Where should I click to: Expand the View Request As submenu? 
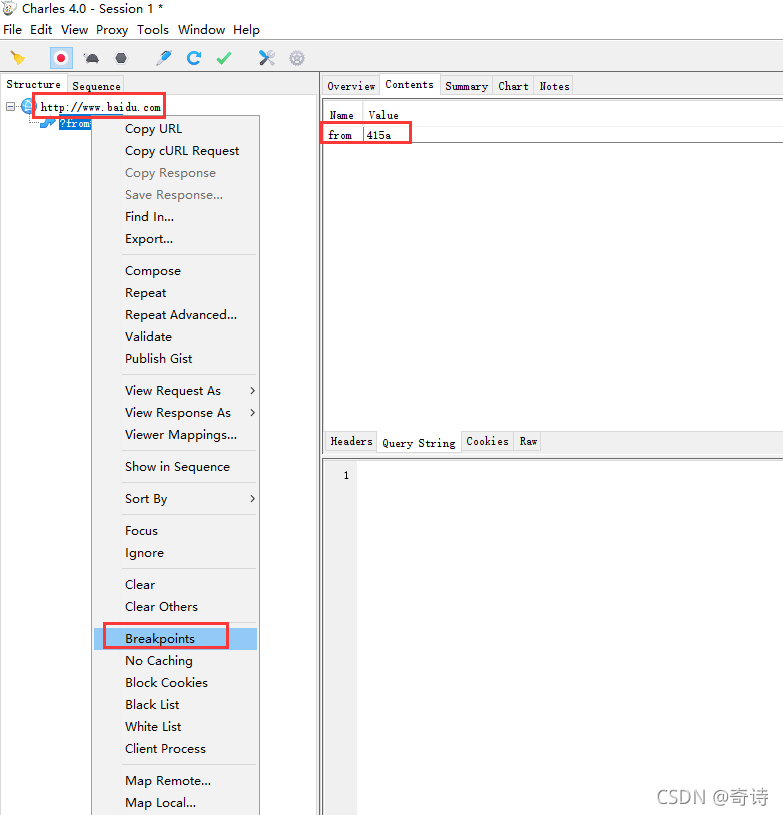tap(175, 391)
